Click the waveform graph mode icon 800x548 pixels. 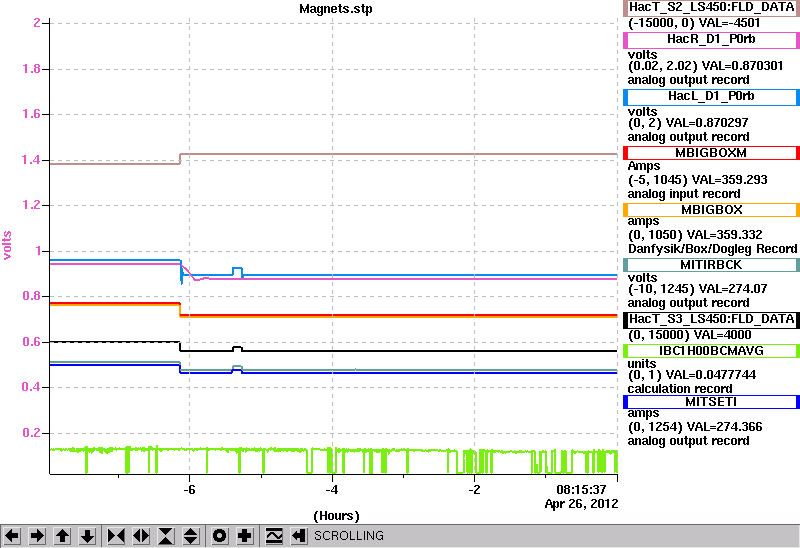(x=274, y=536)
